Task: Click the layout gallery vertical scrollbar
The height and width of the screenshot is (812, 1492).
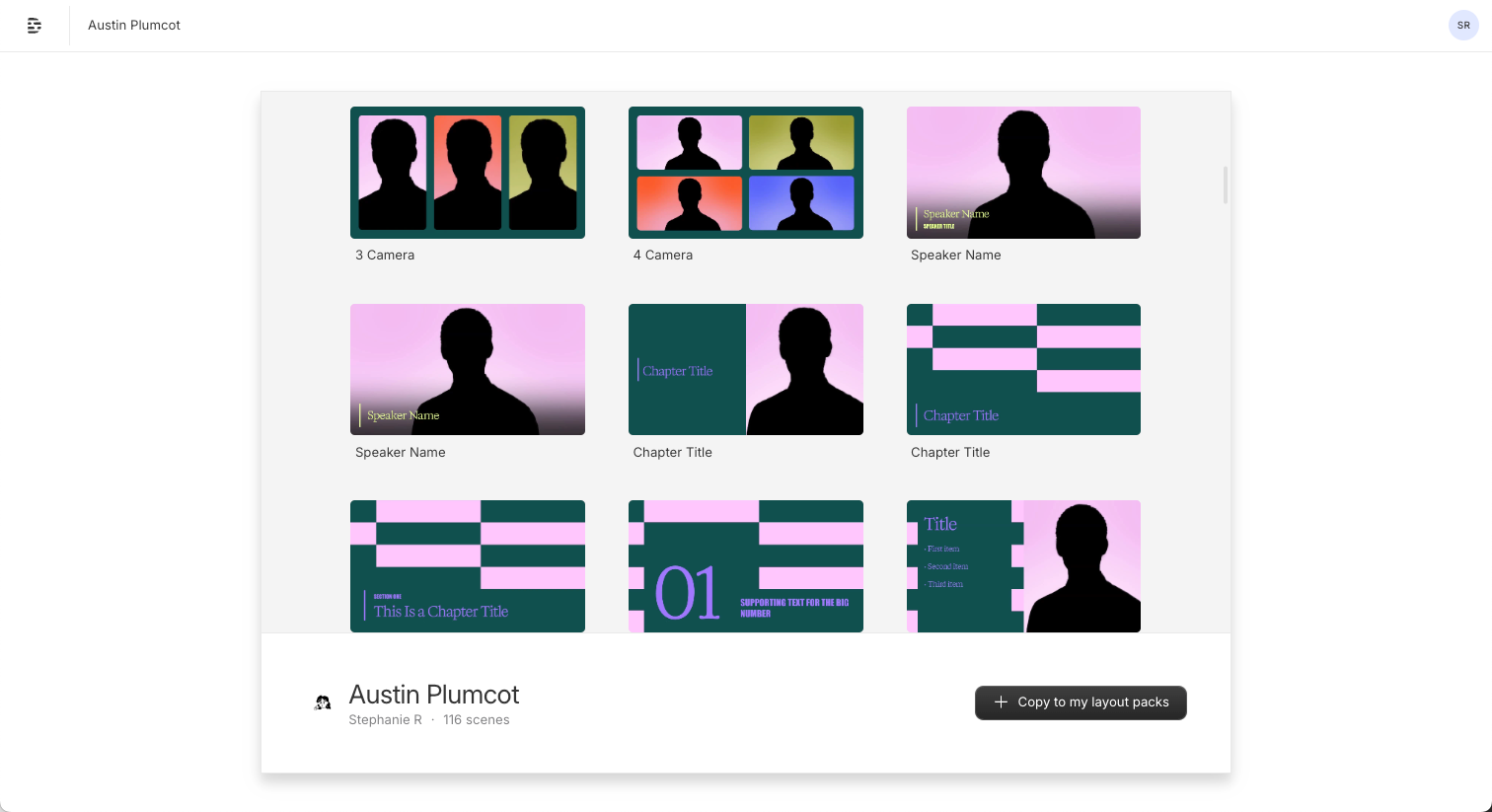Action: pos(1226,185)
